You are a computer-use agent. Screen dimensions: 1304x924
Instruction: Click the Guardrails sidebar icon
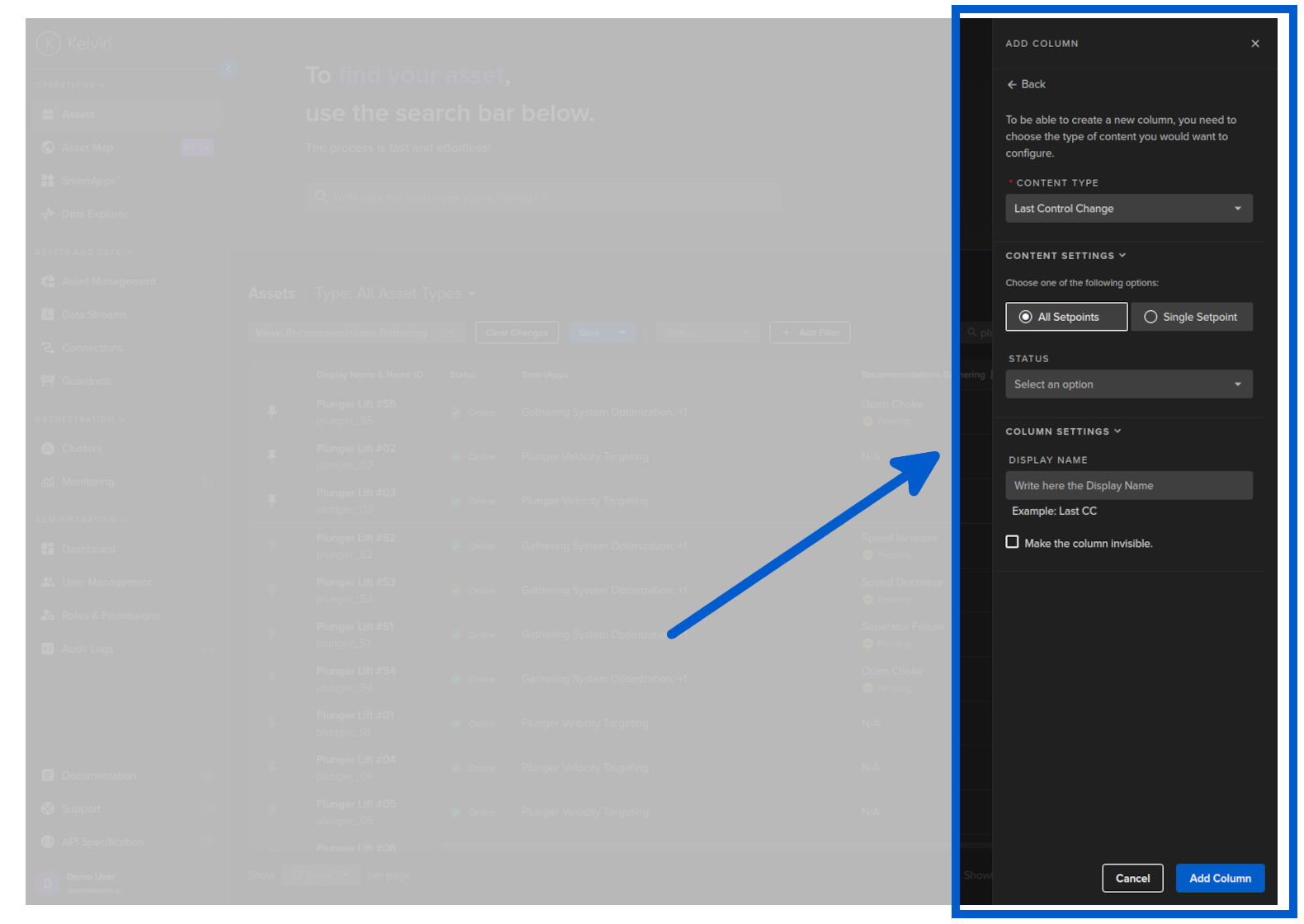tap(48, 381)
